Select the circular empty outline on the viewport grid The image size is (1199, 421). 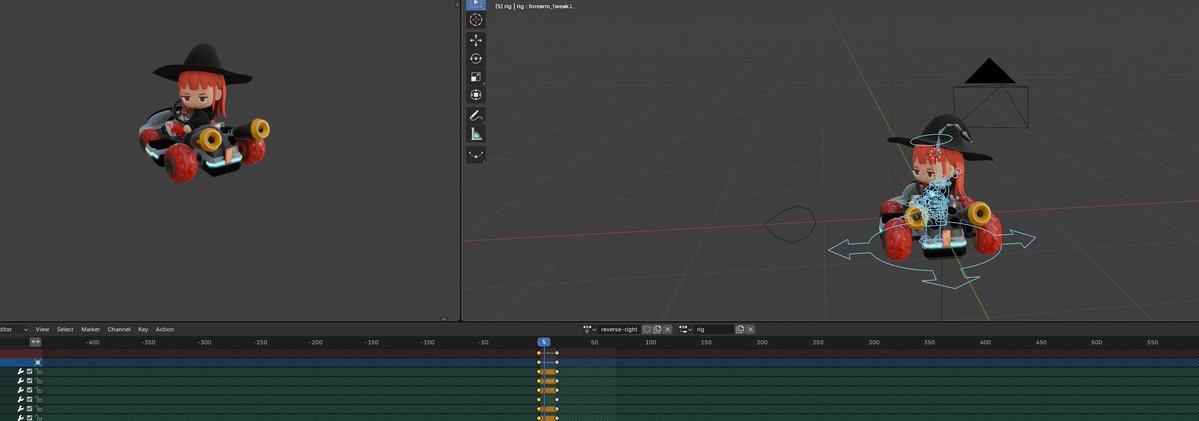(790, 224)
